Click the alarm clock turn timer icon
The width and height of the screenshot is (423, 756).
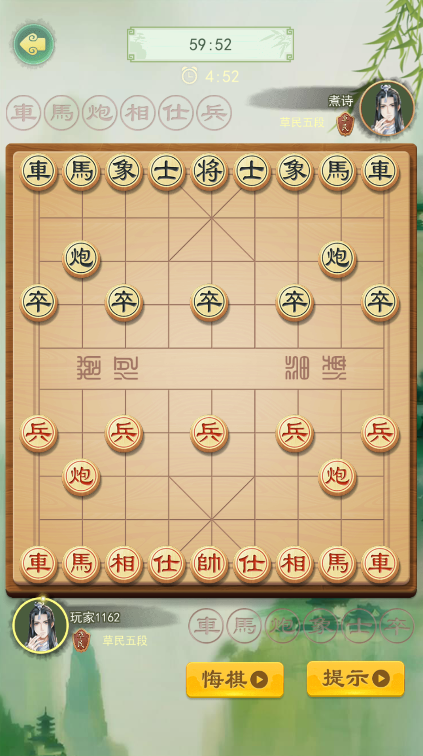pos(189,75)
